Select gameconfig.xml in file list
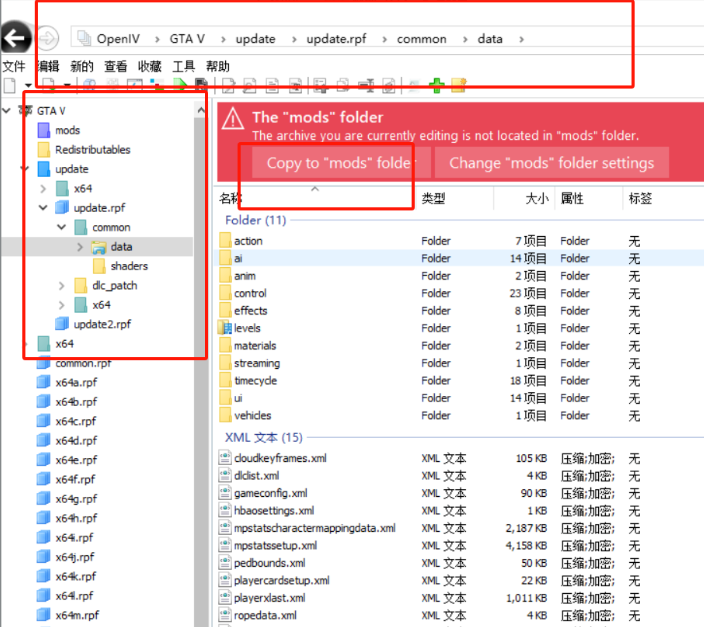 tap(270, 493)
